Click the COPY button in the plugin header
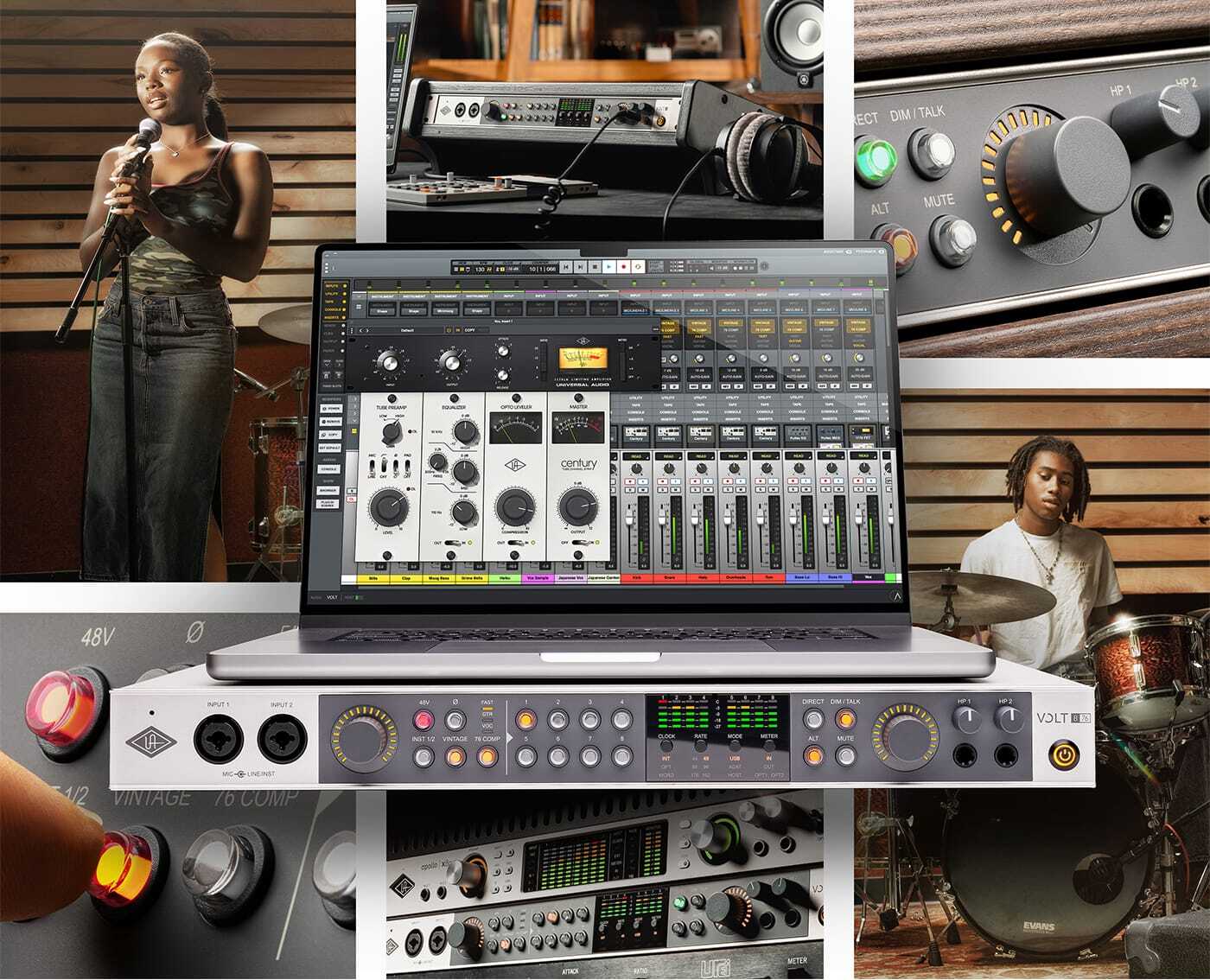This screenshot has width=1210, height=980. coord(470,330)
